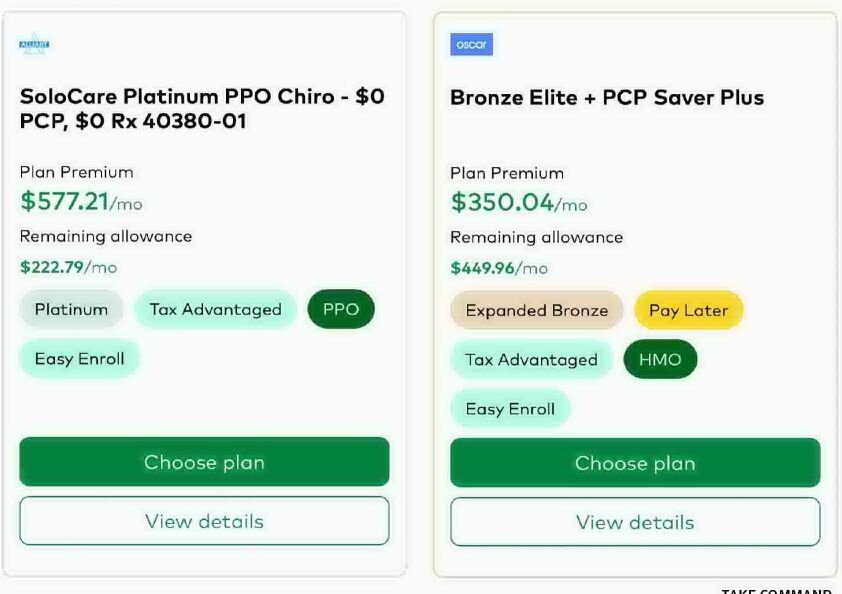
Task: View details for SoloCare Platinum PPO plan
Action: pos(204,521)
